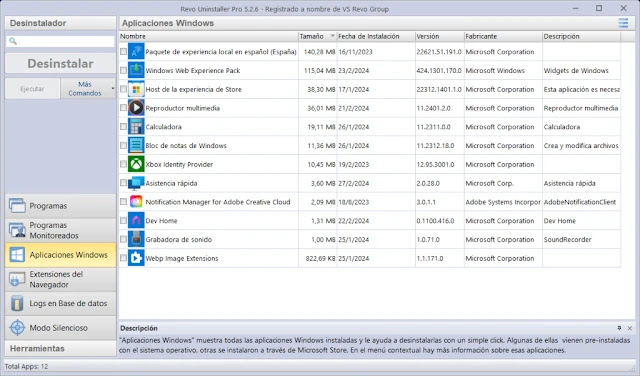This screenshot has width=640, height=376.
Task: Switch to Modo Silencioso
Action: [60, 328]
